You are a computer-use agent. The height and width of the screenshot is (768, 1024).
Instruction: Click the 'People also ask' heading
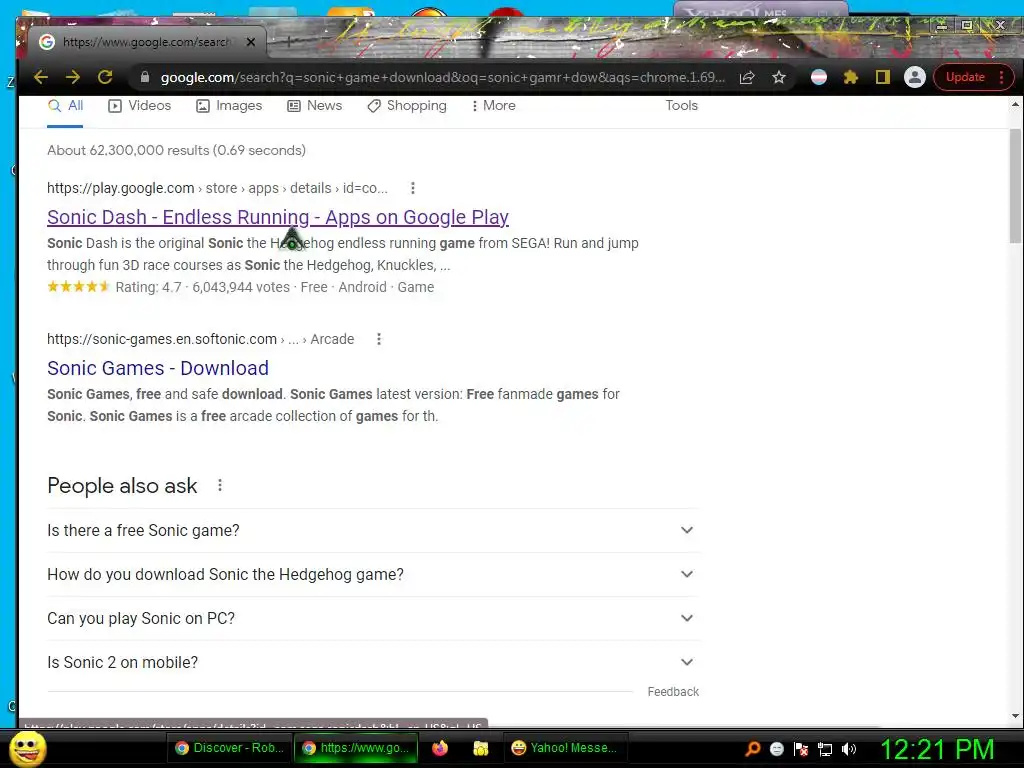pos(122,485)
